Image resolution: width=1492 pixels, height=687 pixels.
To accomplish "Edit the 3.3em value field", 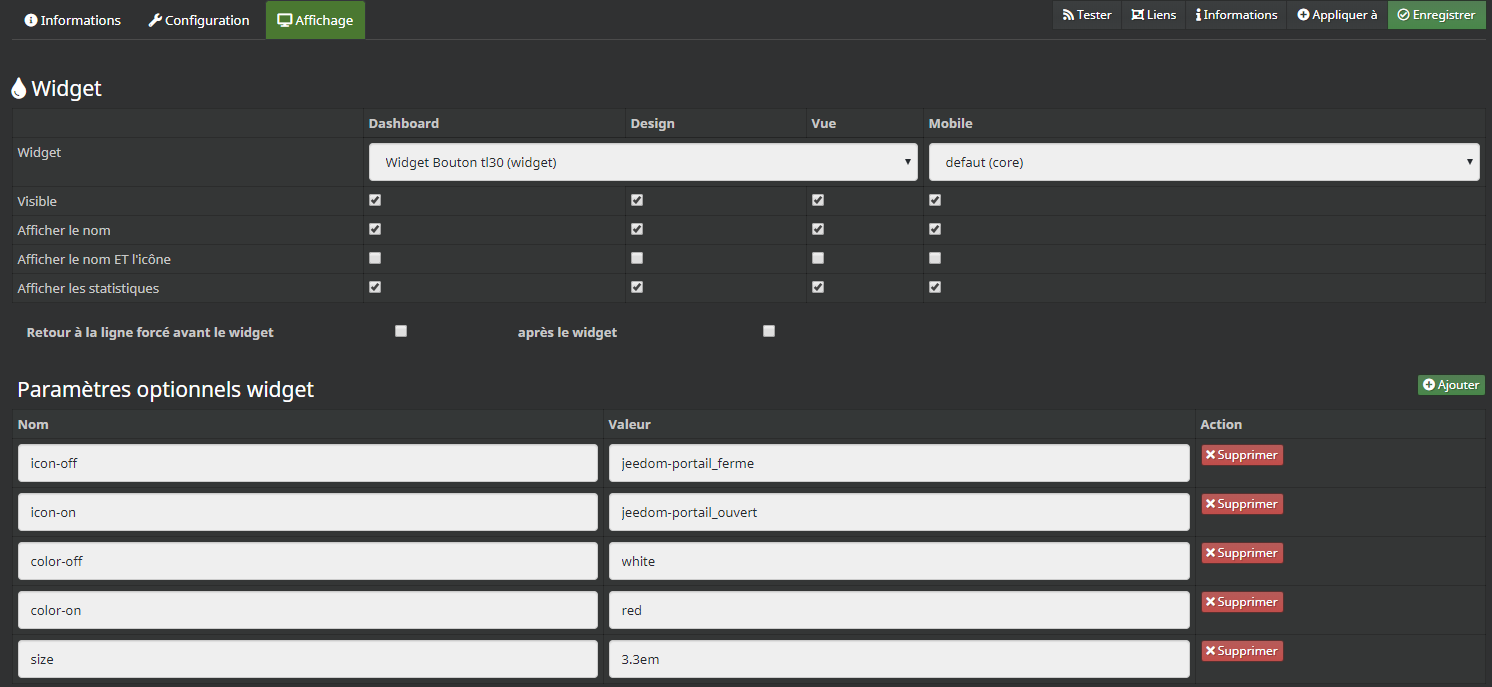I will (899, 659).
